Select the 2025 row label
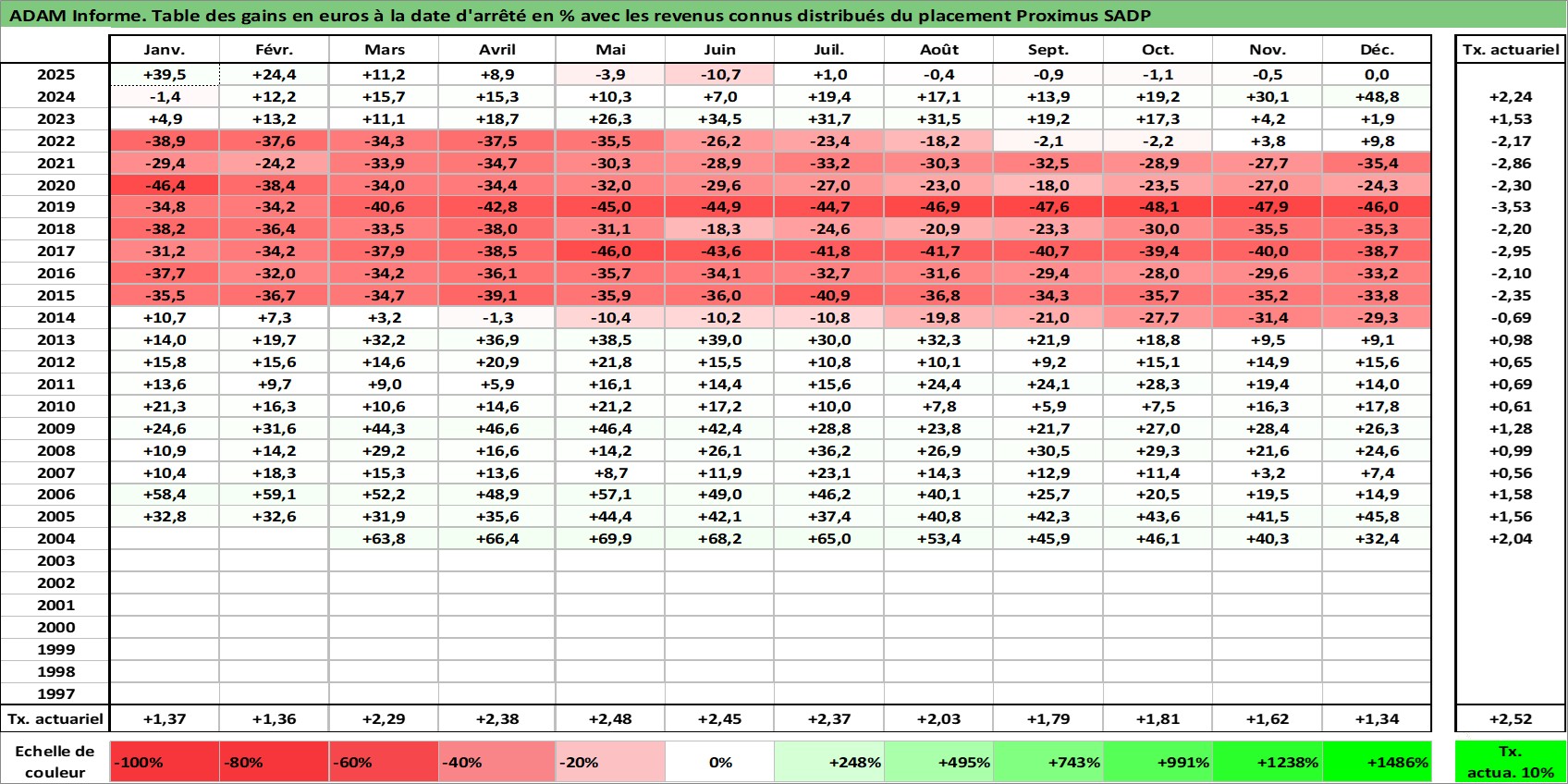 click(x=55, y=75)
